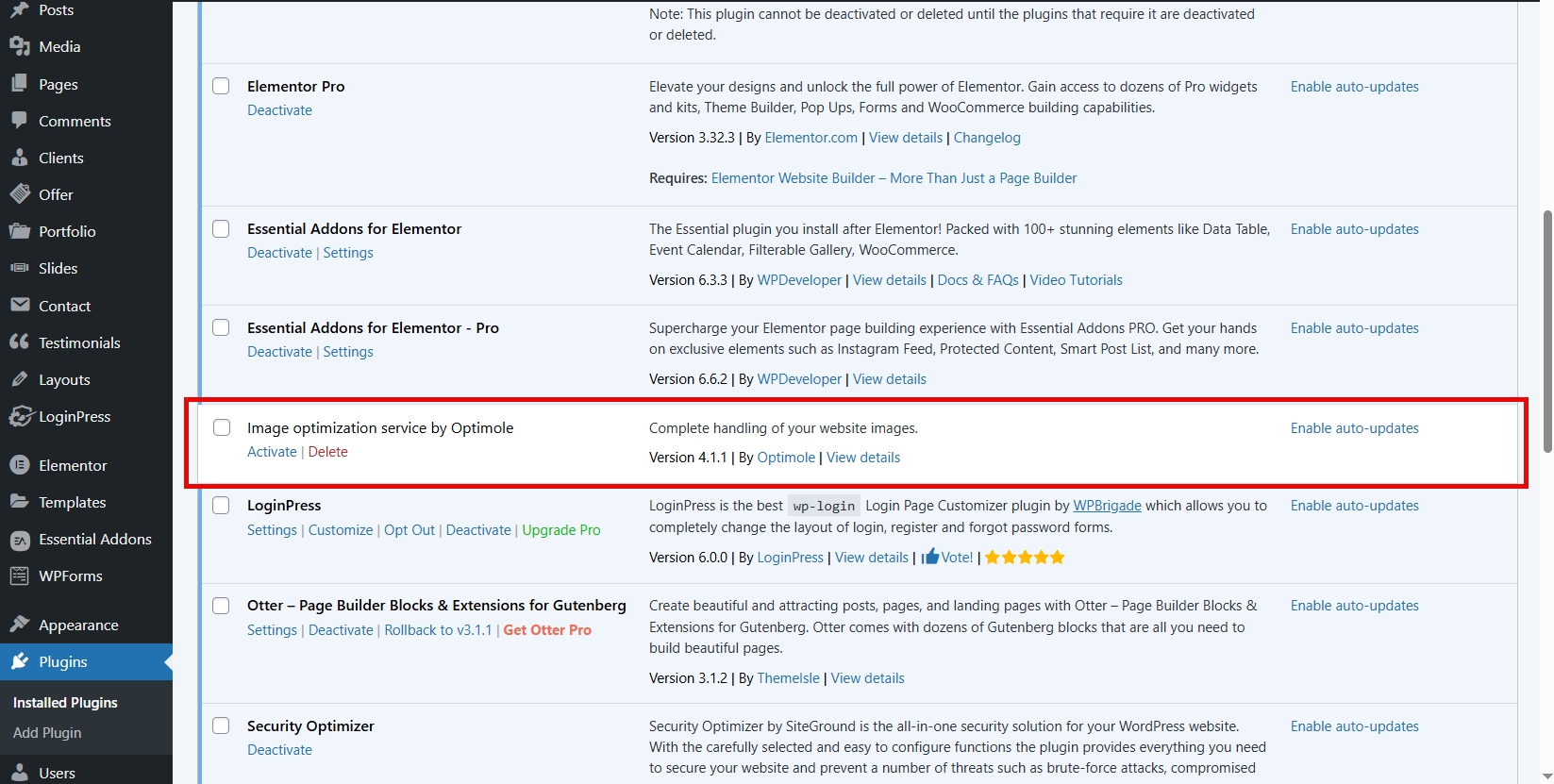Click the Portfolio folder icon
1554x784 pixels.
pos(20,231)
